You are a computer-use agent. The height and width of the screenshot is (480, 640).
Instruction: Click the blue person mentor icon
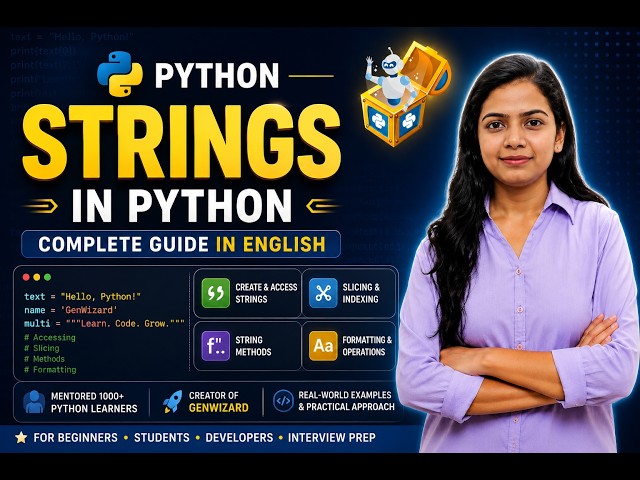pos(34,402)
